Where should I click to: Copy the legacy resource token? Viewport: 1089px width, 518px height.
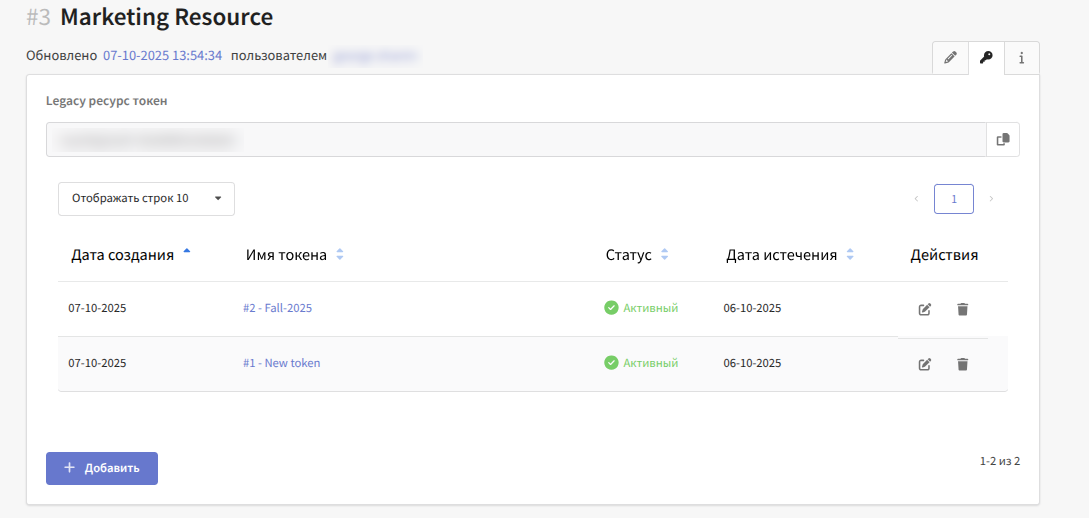[1003, 140]
